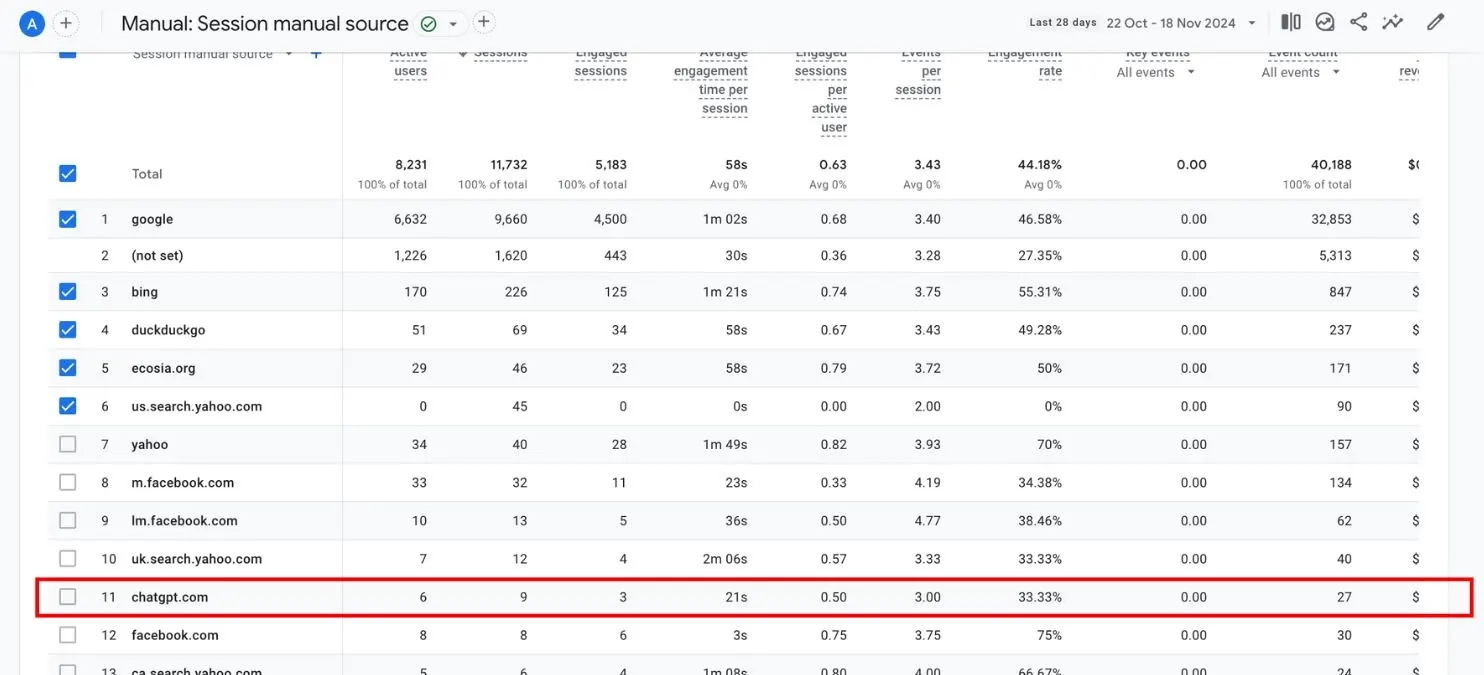Share this report using the share icon
Viewport: 1484px width, 675px height.
(1358, 22)
